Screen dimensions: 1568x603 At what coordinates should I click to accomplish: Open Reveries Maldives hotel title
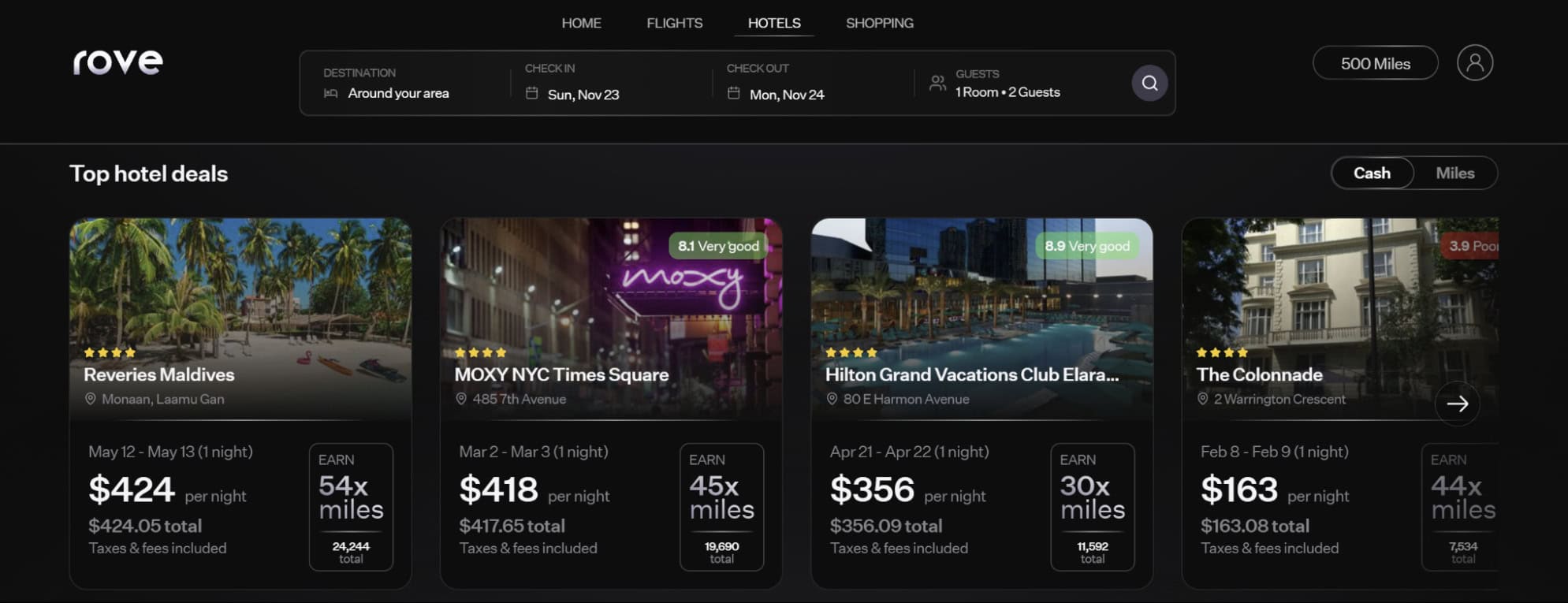pos(159,374)
